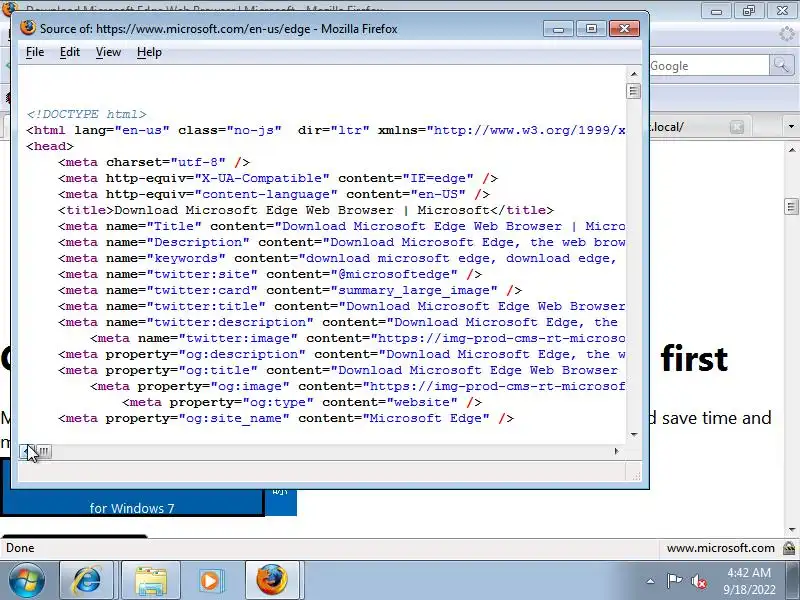Click the muted volume tray icon
This screenshot has height=600, width=800.
tap(698, 581)
